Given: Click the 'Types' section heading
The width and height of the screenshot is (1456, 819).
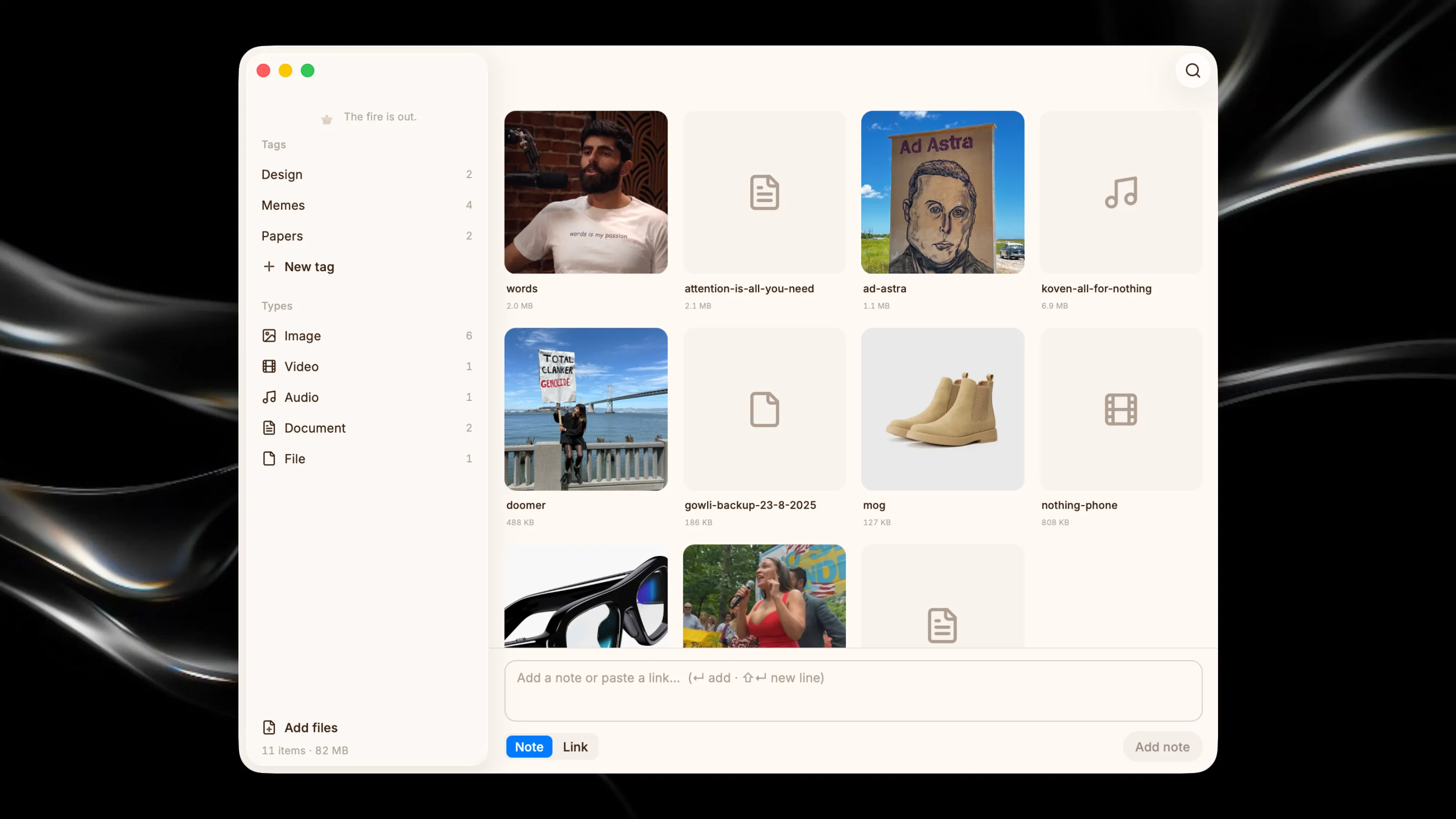Looking at the screenshot, I should pyautogui.click(x=276, y=306).
